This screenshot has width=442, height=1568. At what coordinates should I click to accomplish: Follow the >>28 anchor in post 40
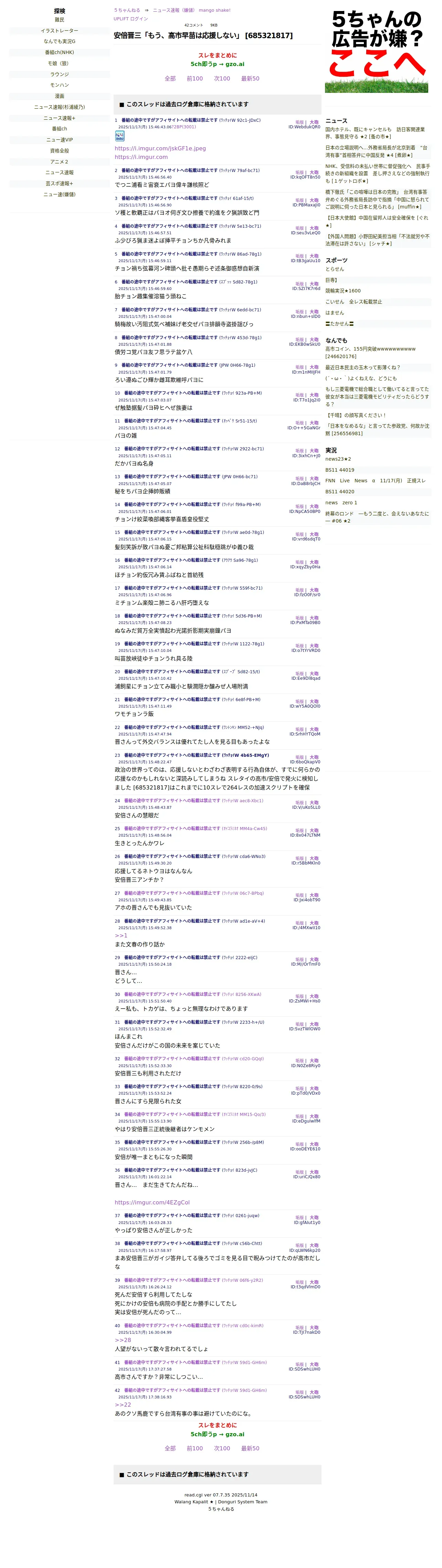tap(123, 1340)
